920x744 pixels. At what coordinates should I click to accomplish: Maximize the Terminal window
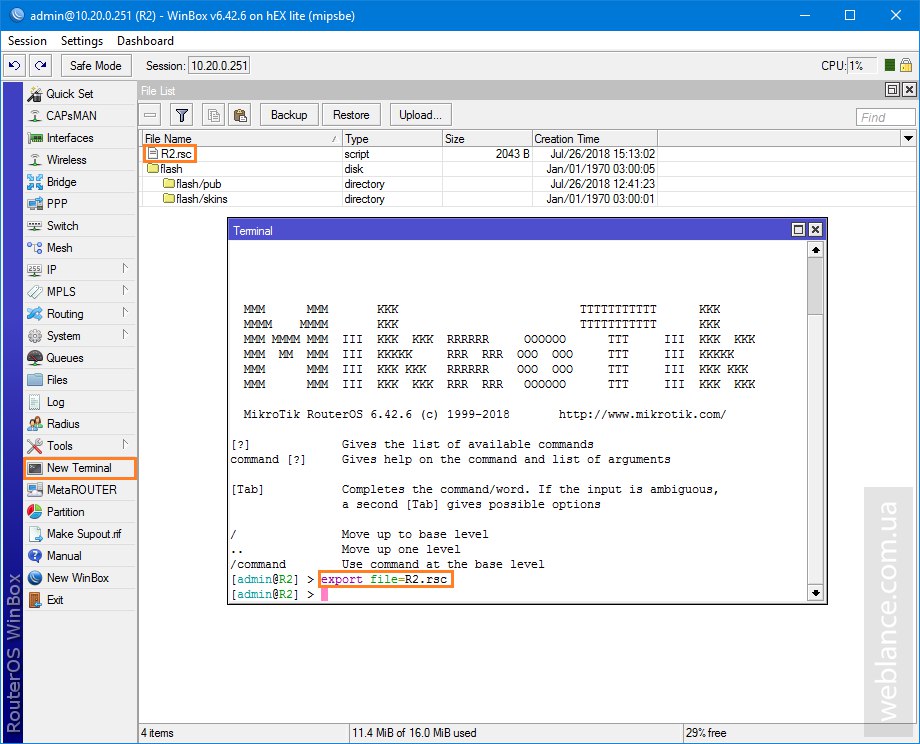(x=798, y=230)
